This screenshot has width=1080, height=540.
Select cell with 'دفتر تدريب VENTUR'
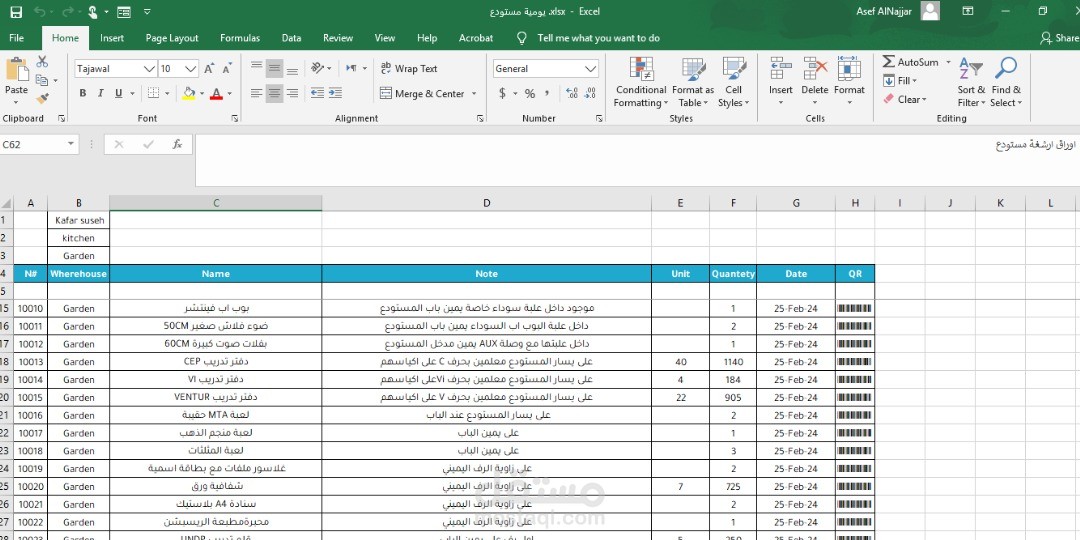216,397
